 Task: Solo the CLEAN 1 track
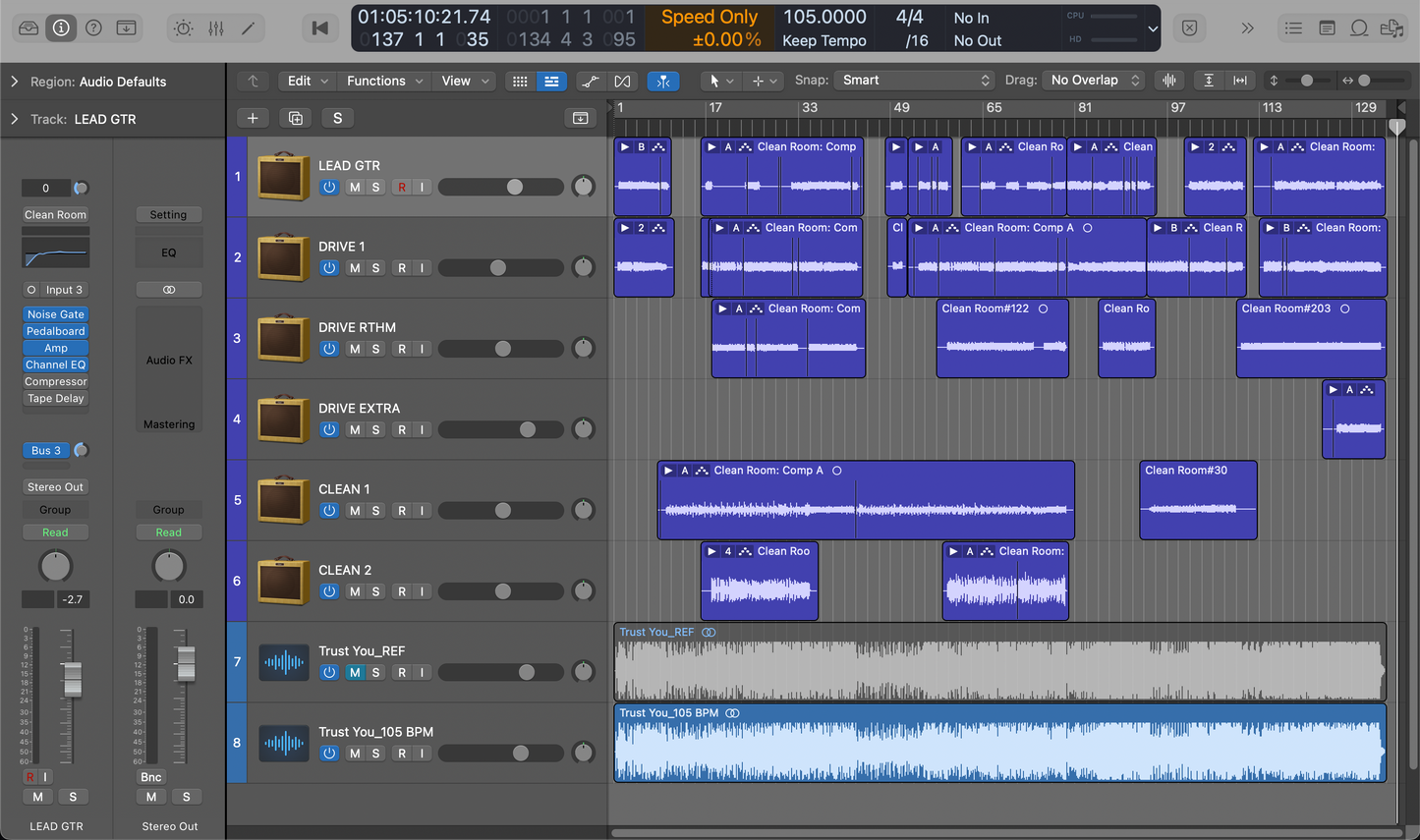tap(375, 511)
